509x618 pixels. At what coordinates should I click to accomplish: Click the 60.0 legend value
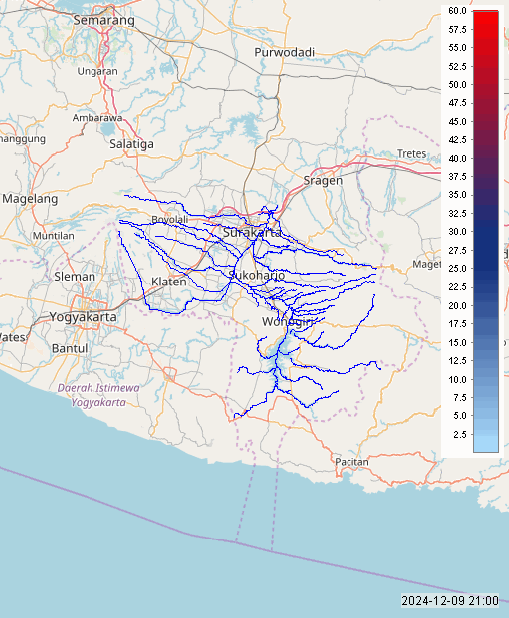pos(457,11)
